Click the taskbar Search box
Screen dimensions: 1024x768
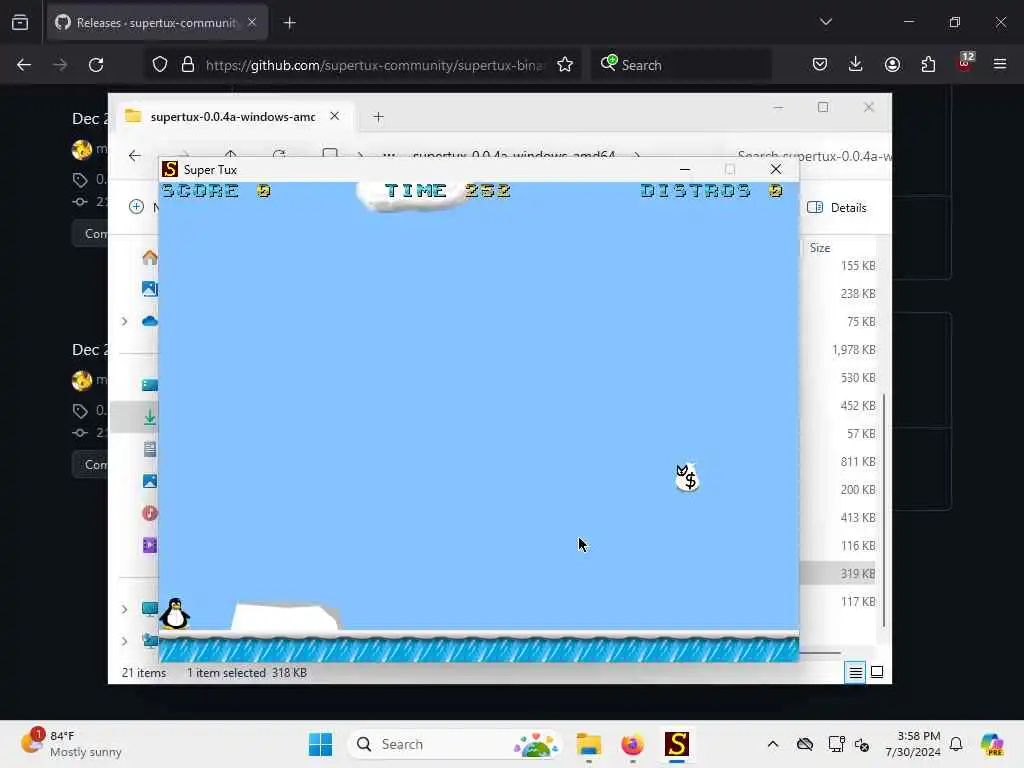pos(455,744)
